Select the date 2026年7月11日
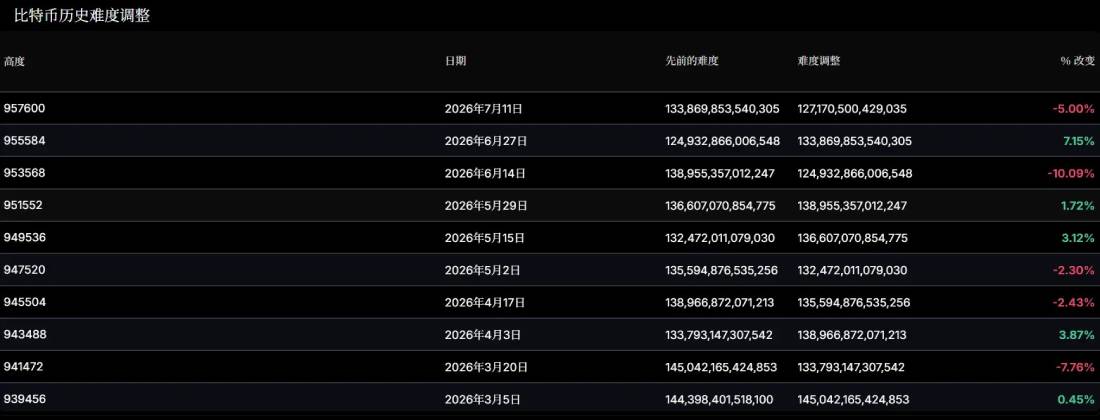 pyautogui.click(x=484, y=109)
